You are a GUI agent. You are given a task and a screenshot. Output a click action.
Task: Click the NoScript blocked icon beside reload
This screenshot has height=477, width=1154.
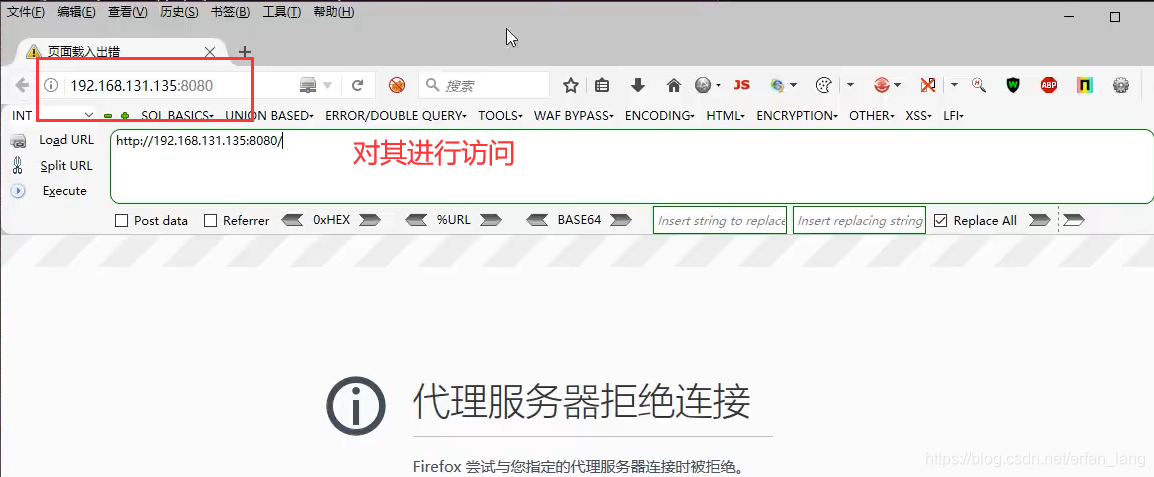pos(397,85)
